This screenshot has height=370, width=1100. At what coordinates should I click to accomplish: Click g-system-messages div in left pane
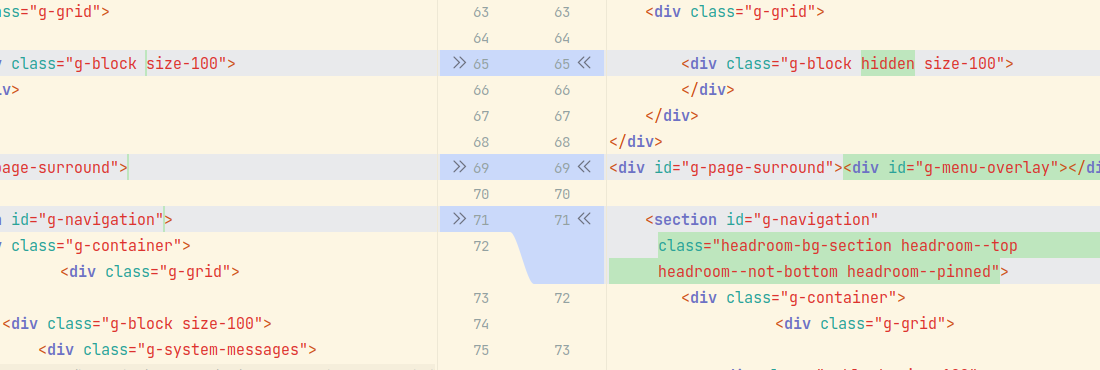click(177, 350)
